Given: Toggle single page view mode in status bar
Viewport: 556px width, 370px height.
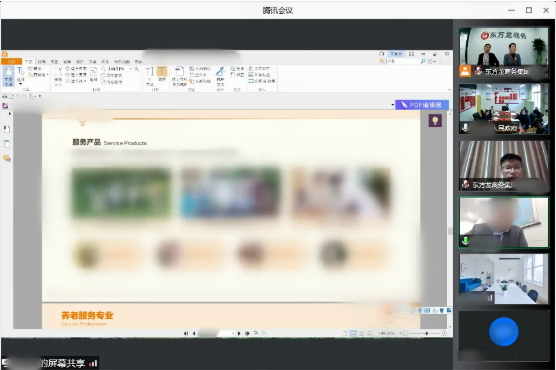Looking at the screenshot, I should (x=345, y=333).
